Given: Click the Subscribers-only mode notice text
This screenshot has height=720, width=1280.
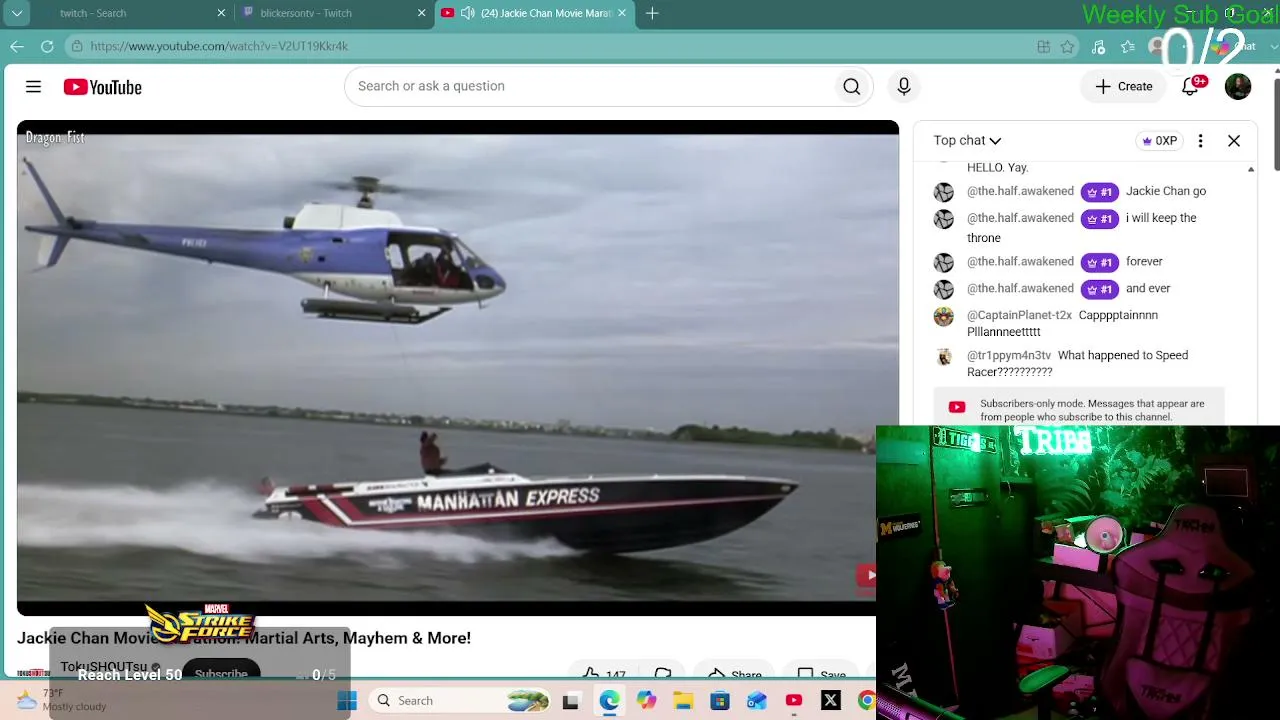Looking at the screenshot, I should click(1092, 410).
